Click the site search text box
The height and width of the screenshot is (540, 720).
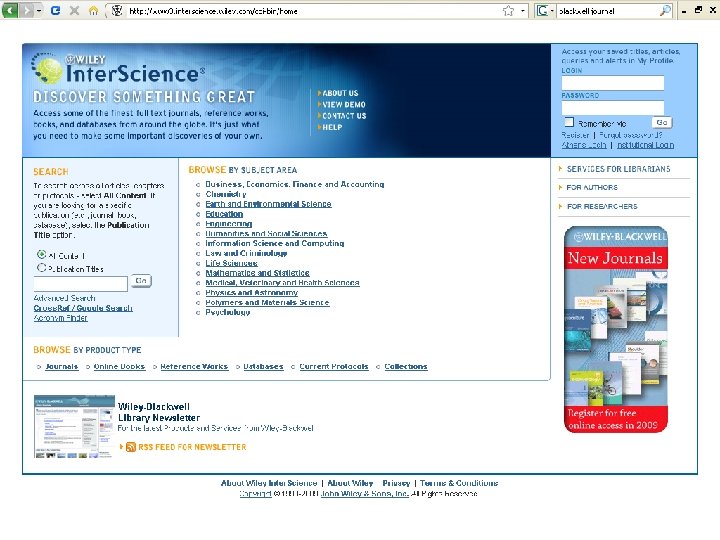(x=80, y=284)
